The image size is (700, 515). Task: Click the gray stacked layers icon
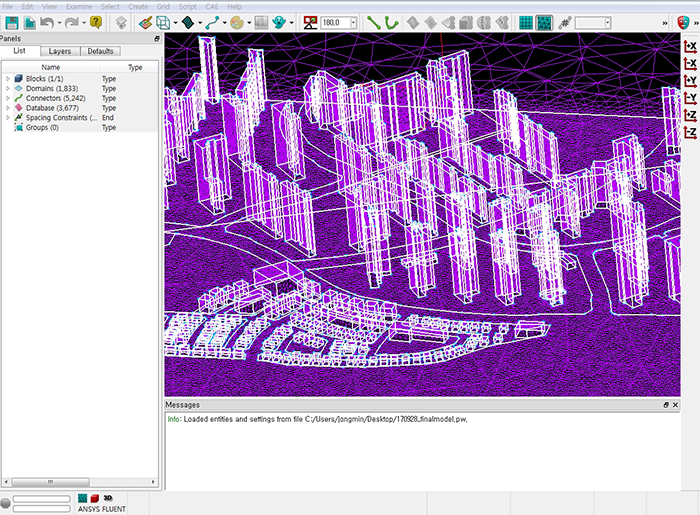[x=121, y=22]
